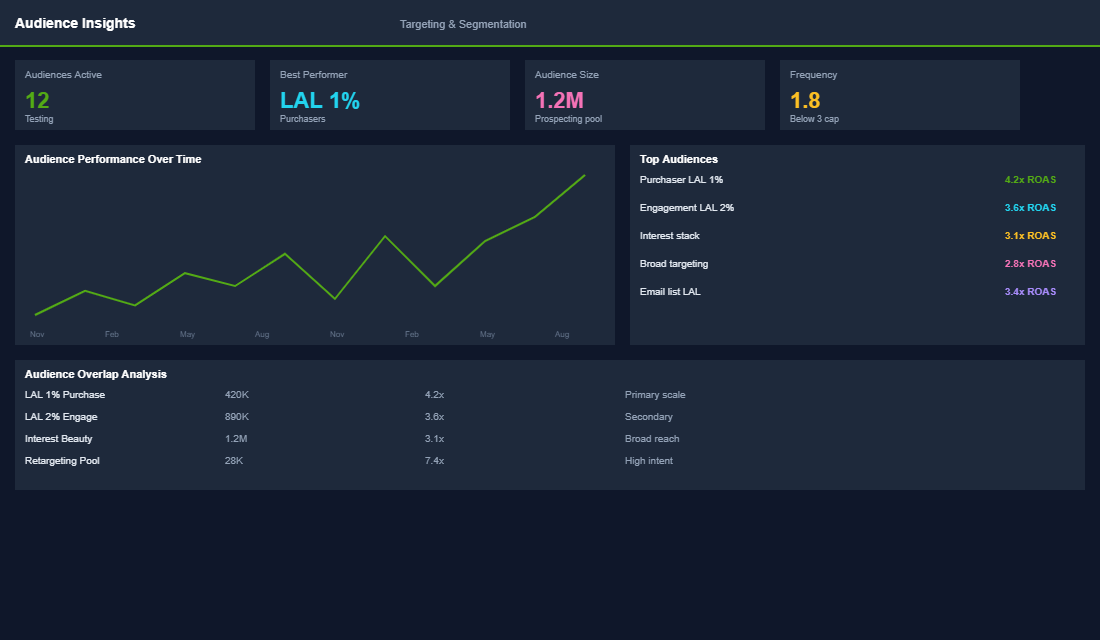
Task: Open the Engagement LAL 2% audience
Action: pos(687,207)
